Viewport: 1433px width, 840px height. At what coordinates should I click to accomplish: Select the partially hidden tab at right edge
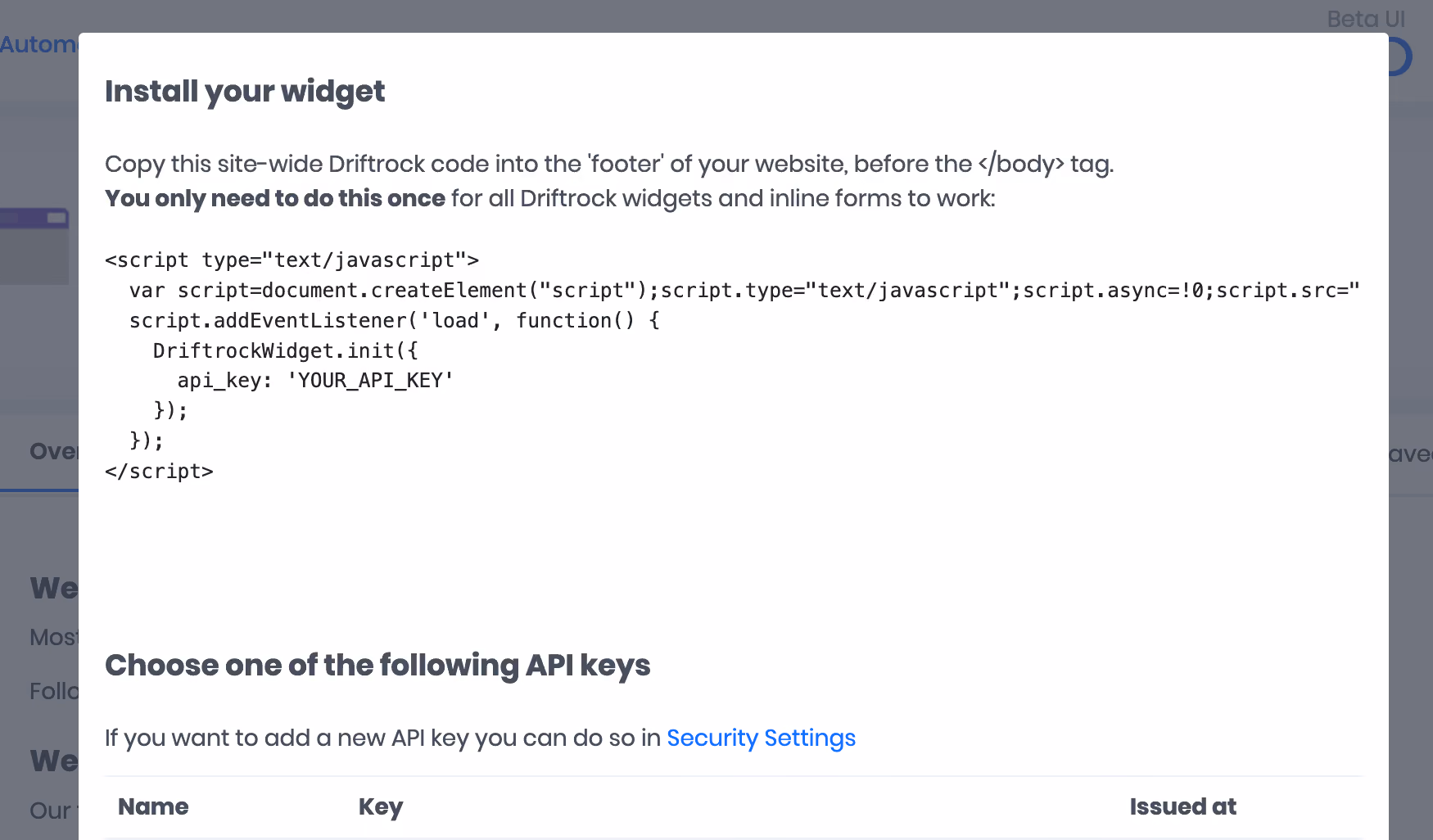point(1410,454)
